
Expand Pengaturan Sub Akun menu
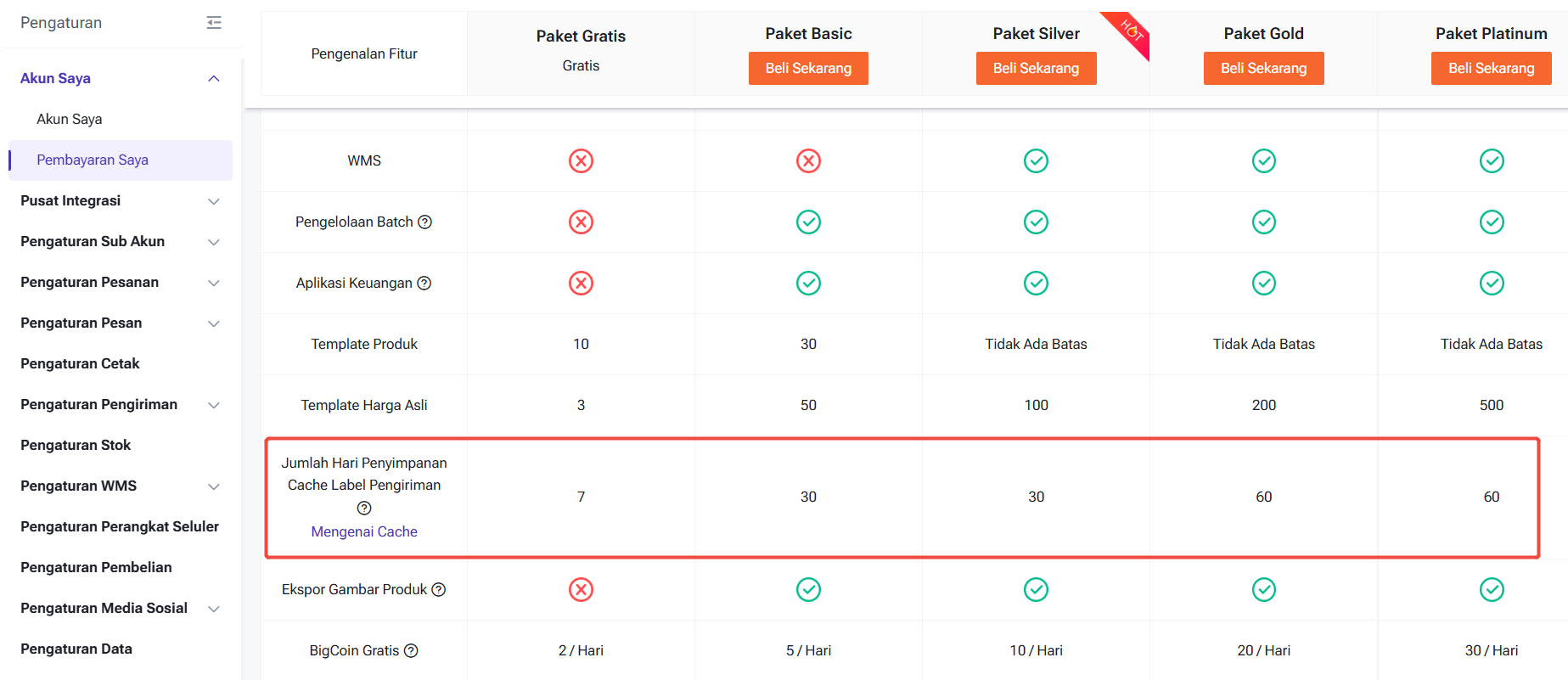(214, 242)
